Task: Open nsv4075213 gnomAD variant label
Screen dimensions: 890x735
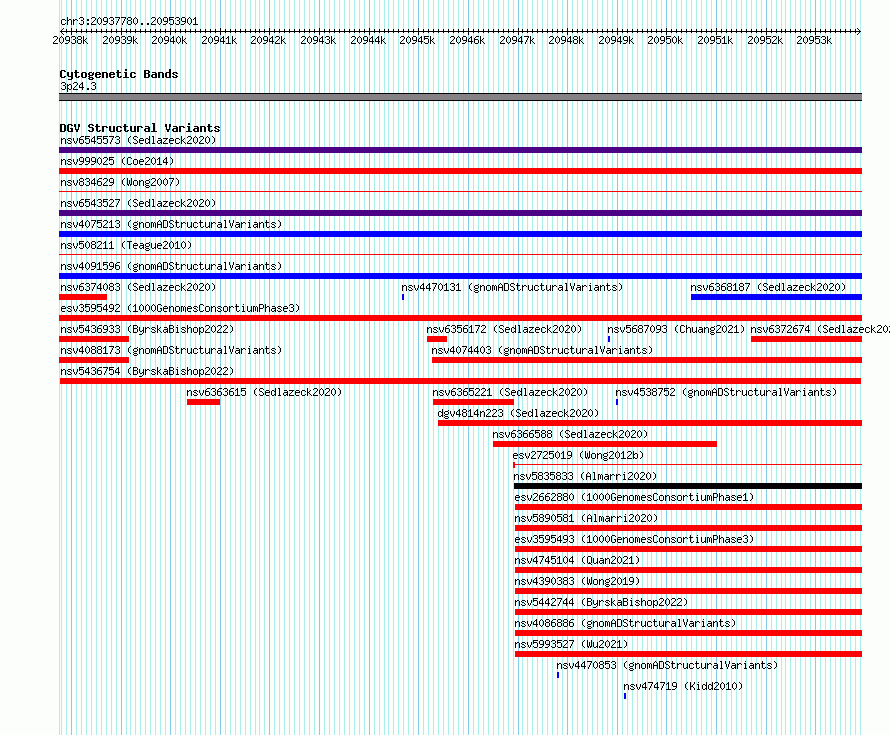Action: pos(171,224)
